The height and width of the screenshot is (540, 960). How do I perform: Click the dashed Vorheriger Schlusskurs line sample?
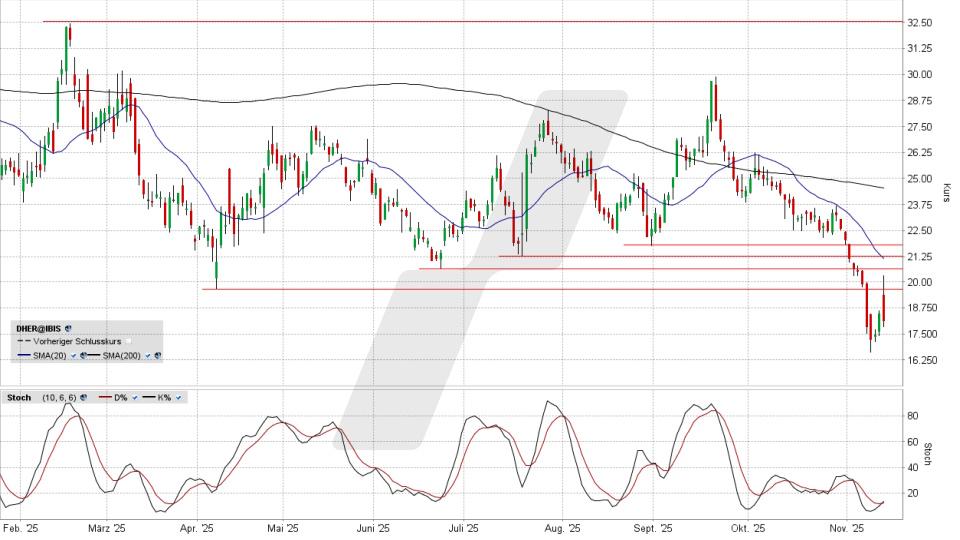(x=23, y=341)
